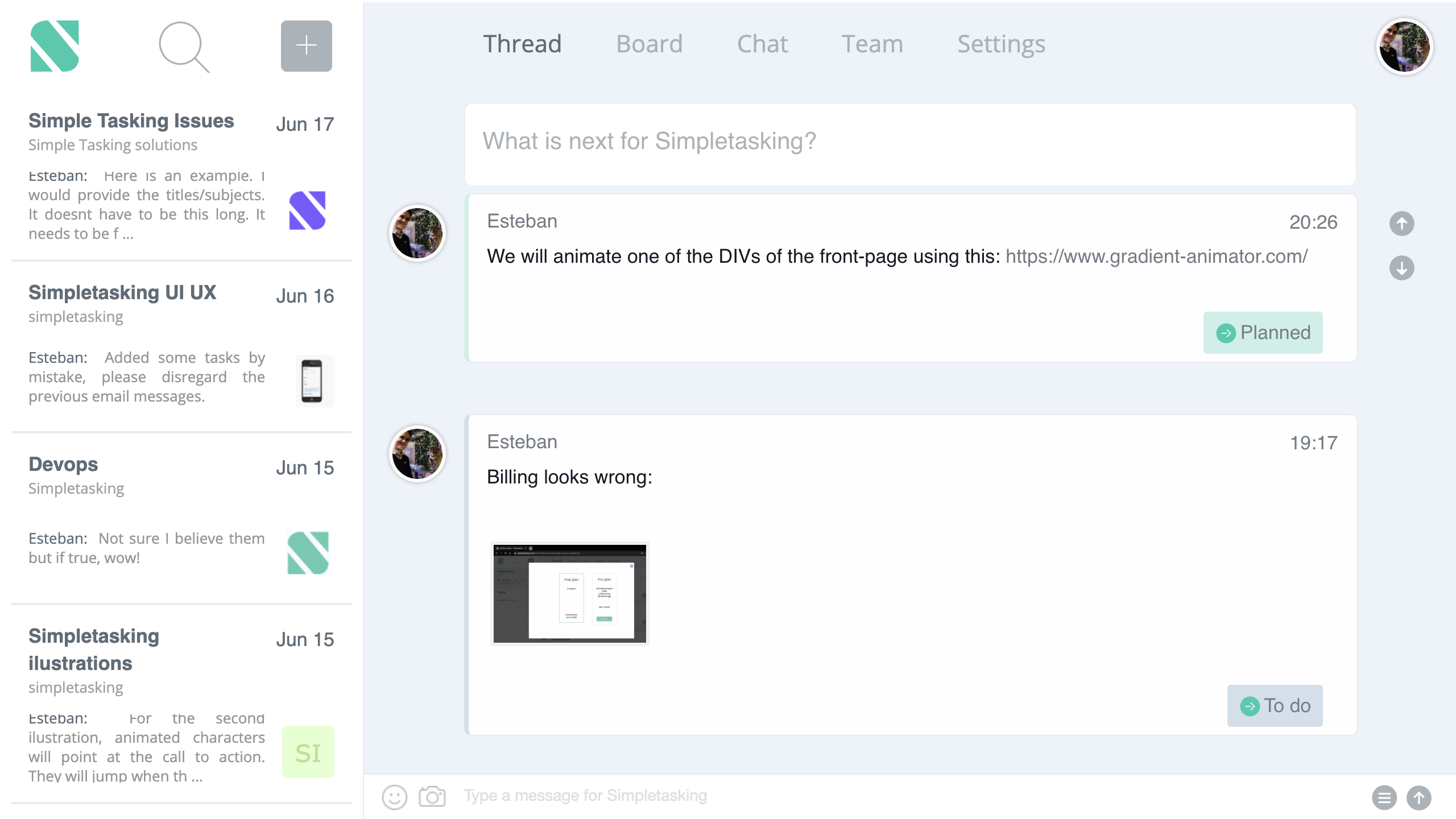
Task: Click the 'Added some tasks by mistake' message preview
Action: 146,377
